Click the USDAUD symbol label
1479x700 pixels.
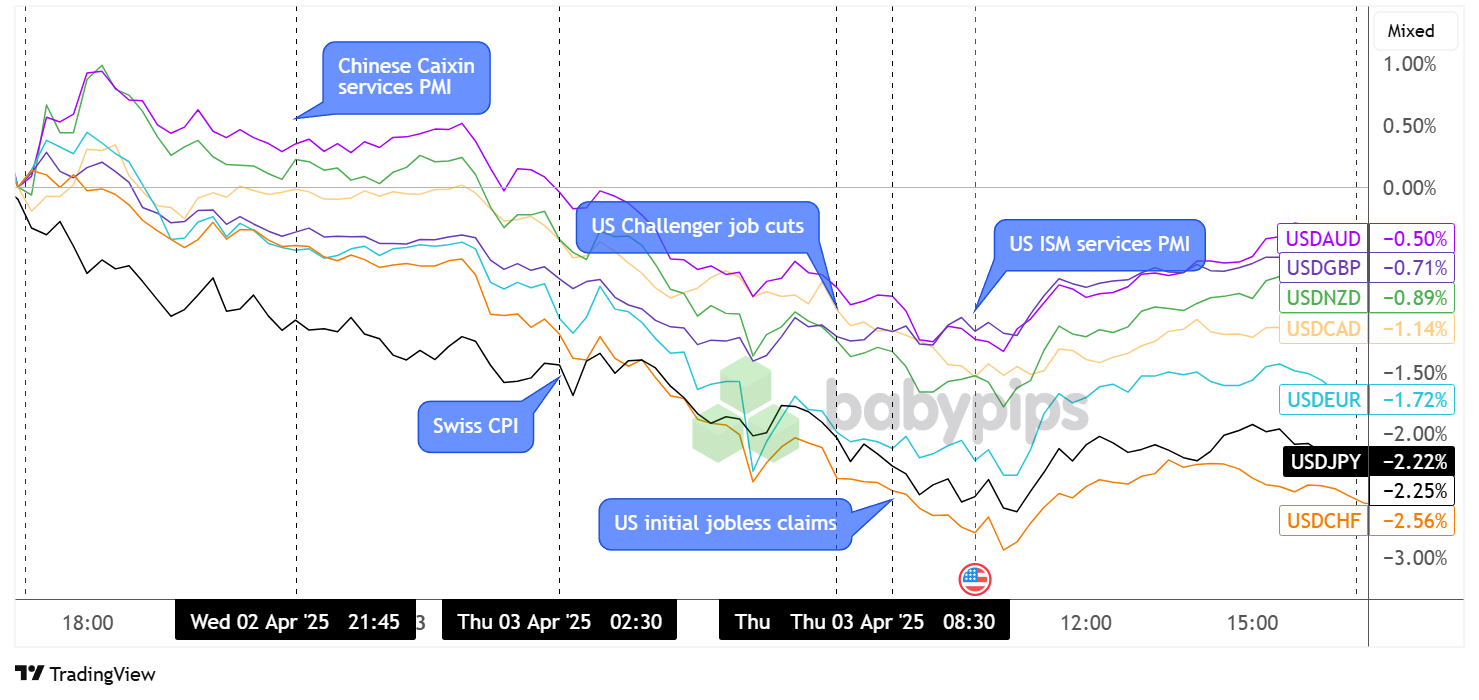tap(1323, 239)
